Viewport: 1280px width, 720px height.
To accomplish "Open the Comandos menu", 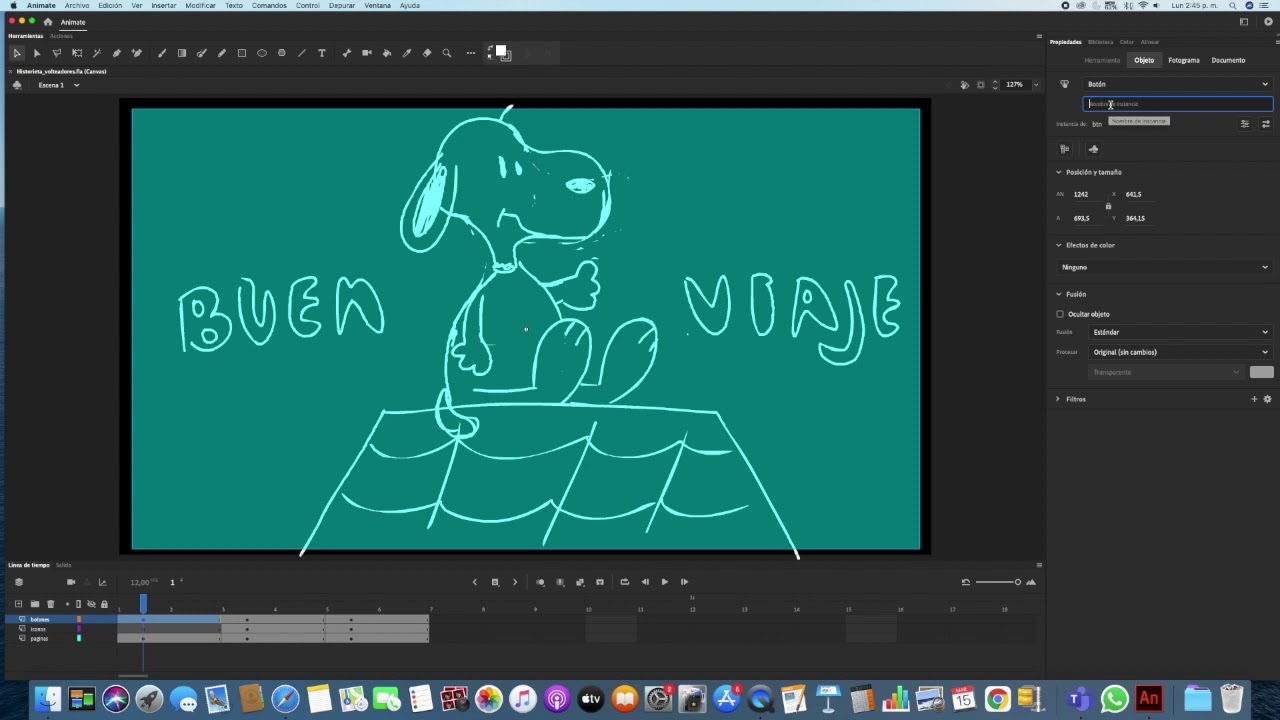I will (269, 5).
